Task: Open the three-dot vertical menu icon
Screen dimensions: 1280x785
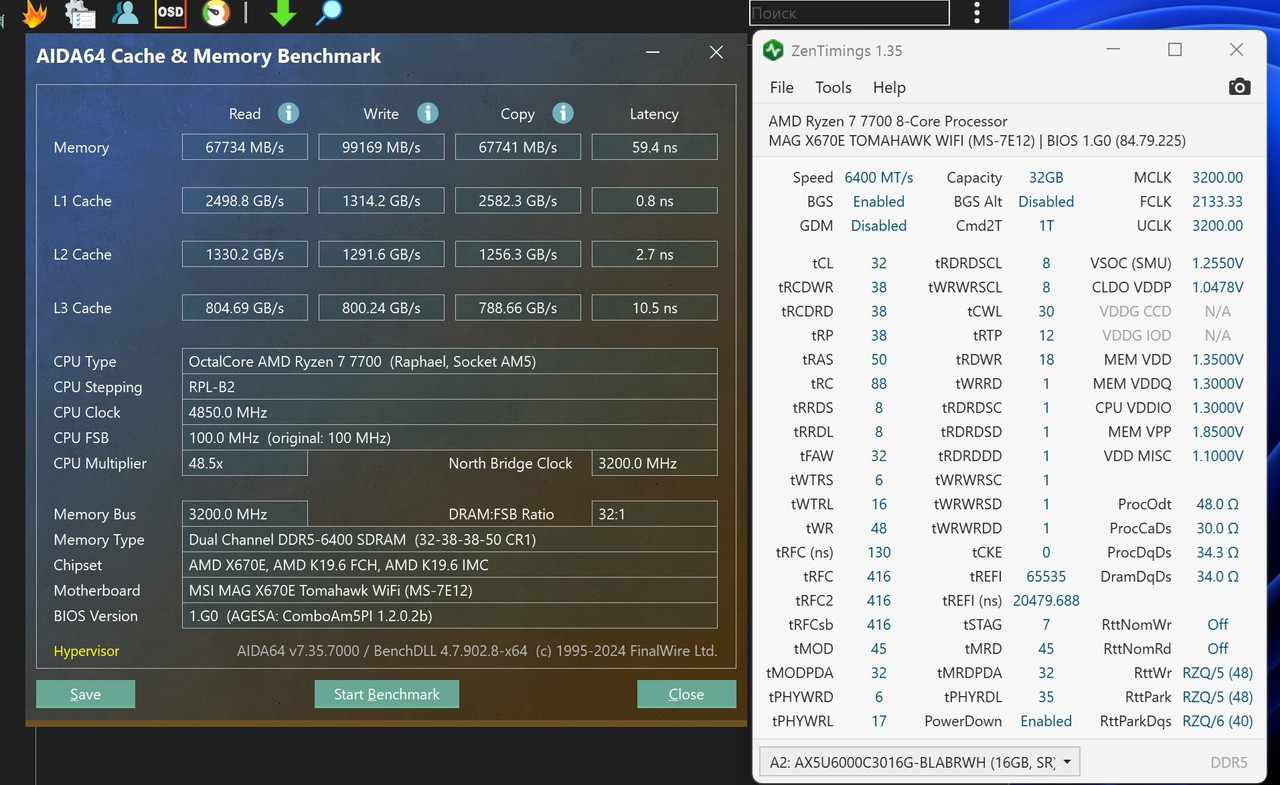Action: 977,13
